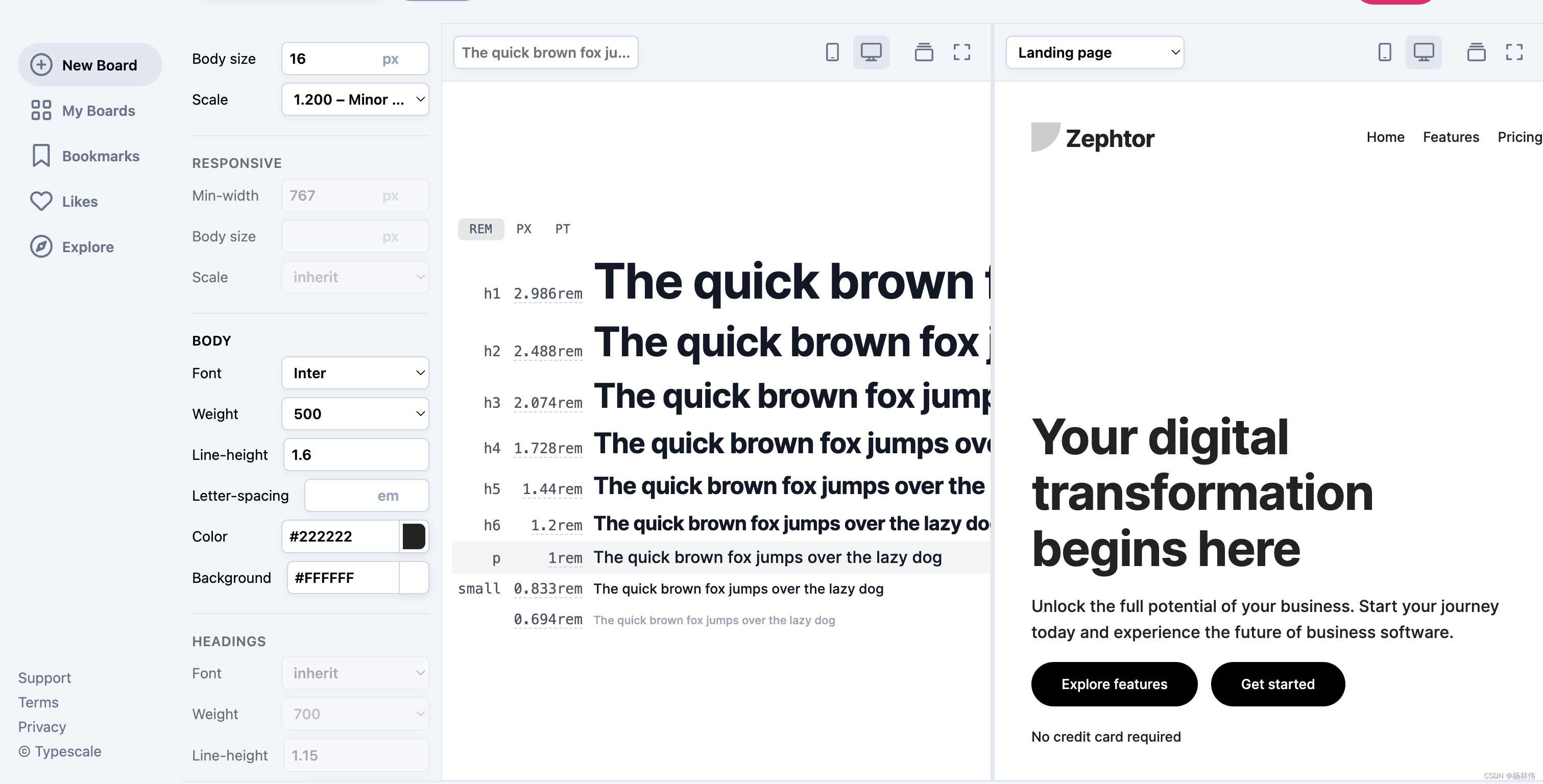Click the dark Color swatch #222222
The image size is (1543, 784).
[x=413, y=536]
